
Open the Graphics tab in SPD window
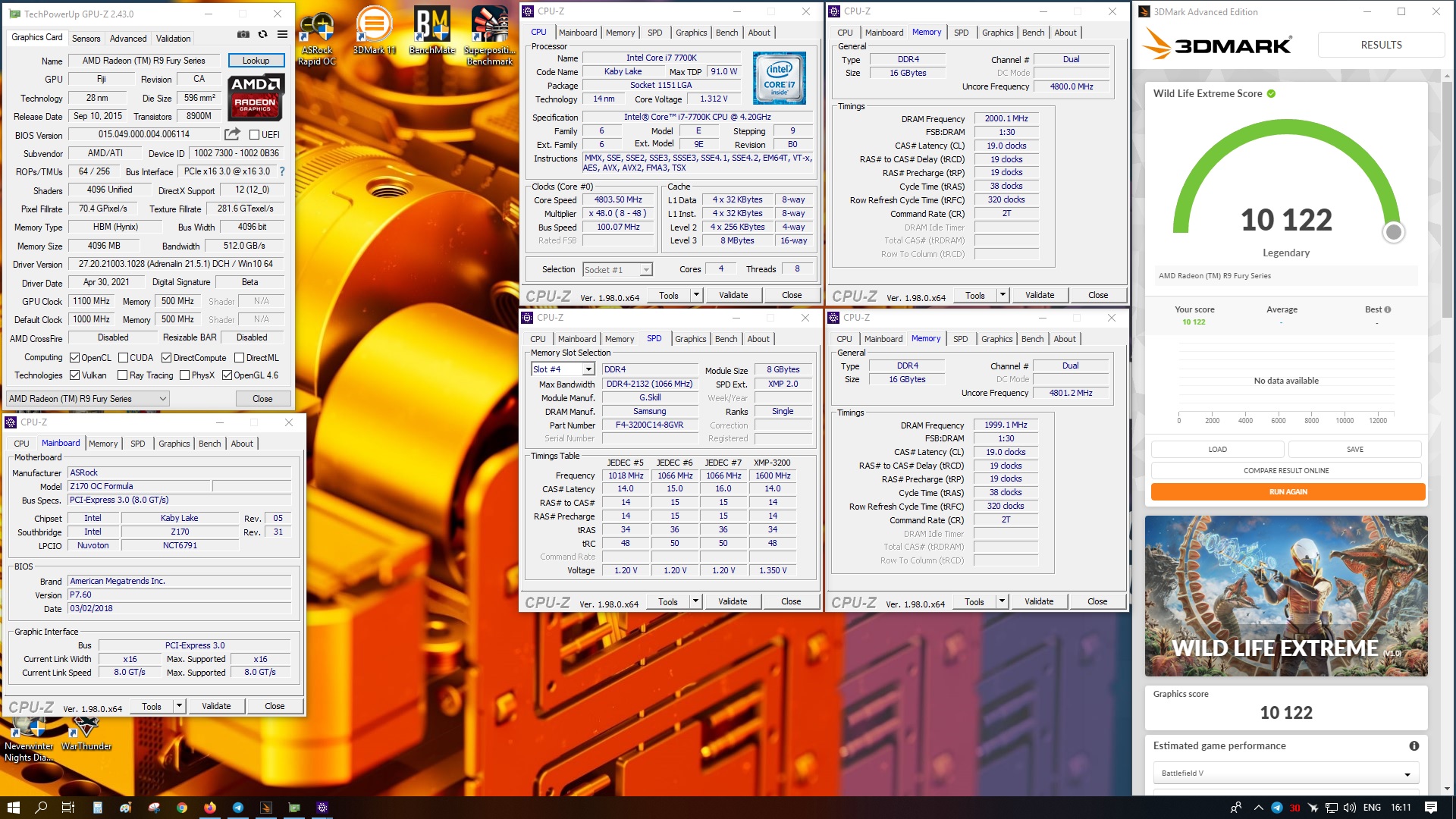(x=690, y=339)
